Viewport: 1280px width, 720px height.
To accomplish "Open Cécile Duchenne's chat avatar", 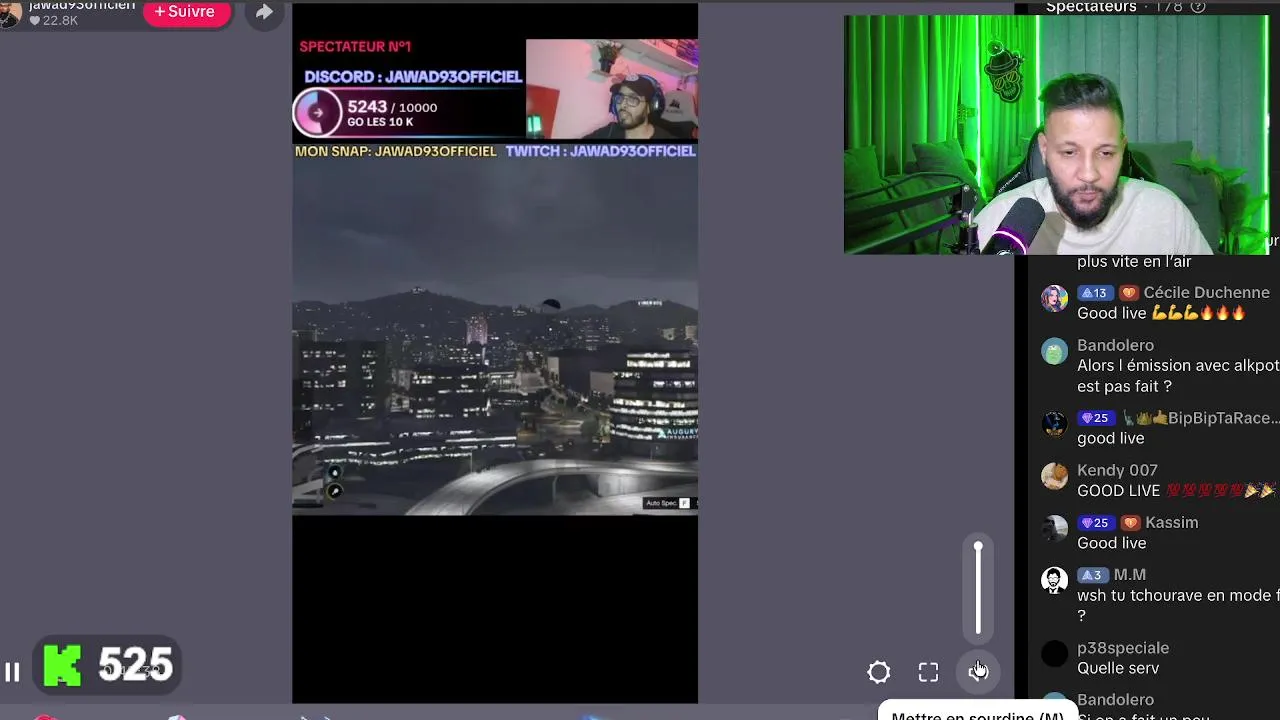I will point(1054,299).
